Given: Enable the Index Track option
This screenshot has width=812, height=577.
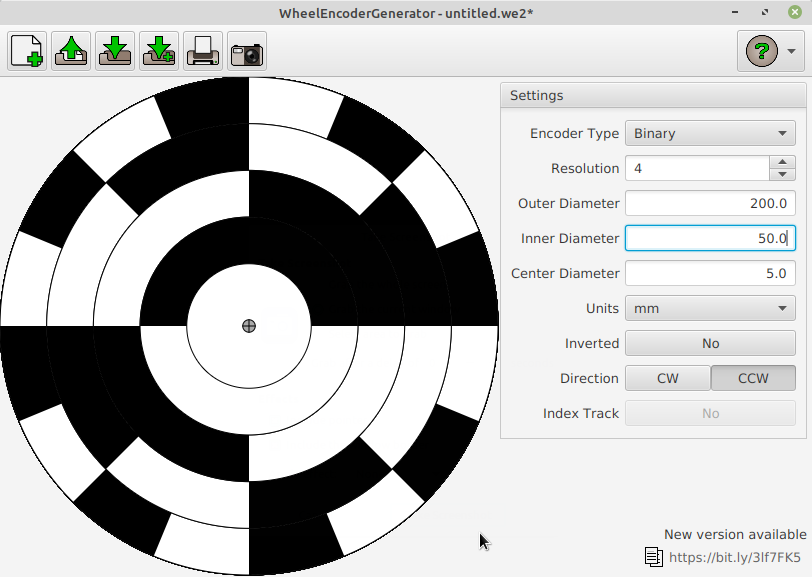Looking at the screenshot, I should point(710,413).
